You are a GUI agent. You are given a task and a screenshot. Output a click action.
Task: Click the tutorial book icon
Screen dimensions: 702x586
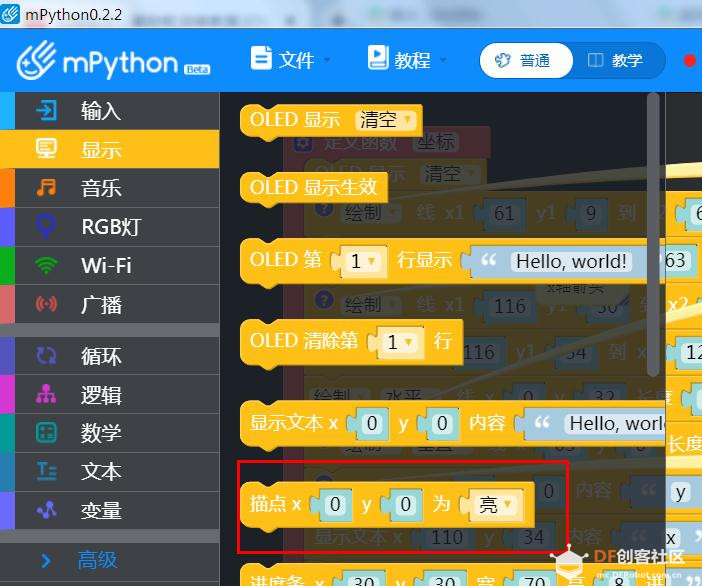coord(378,58)
